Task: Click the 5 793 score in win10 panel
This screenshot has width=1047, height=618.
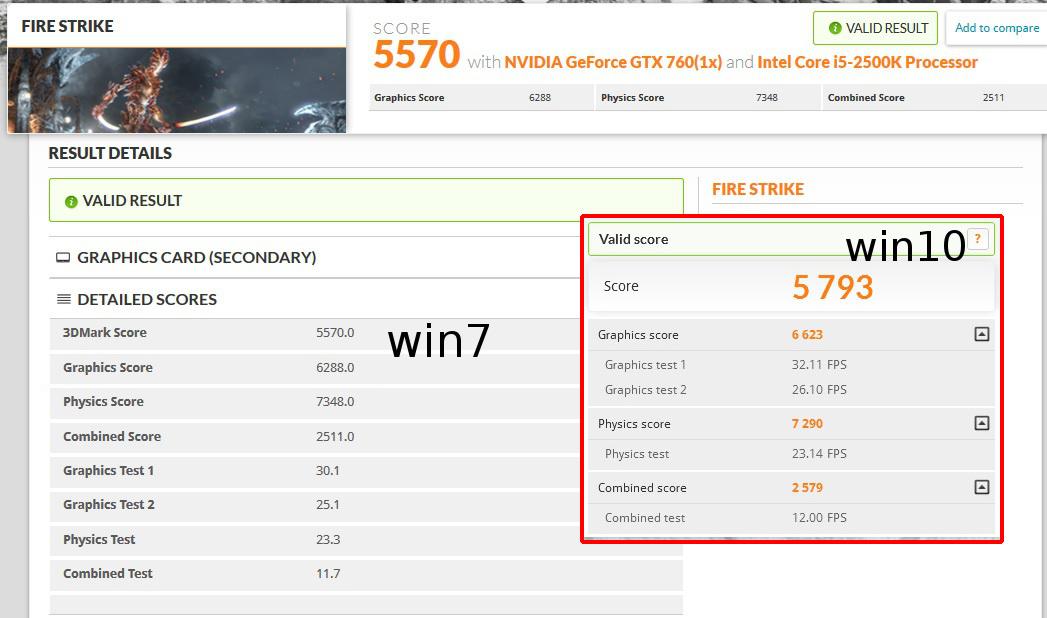Action: coord(833,288)
